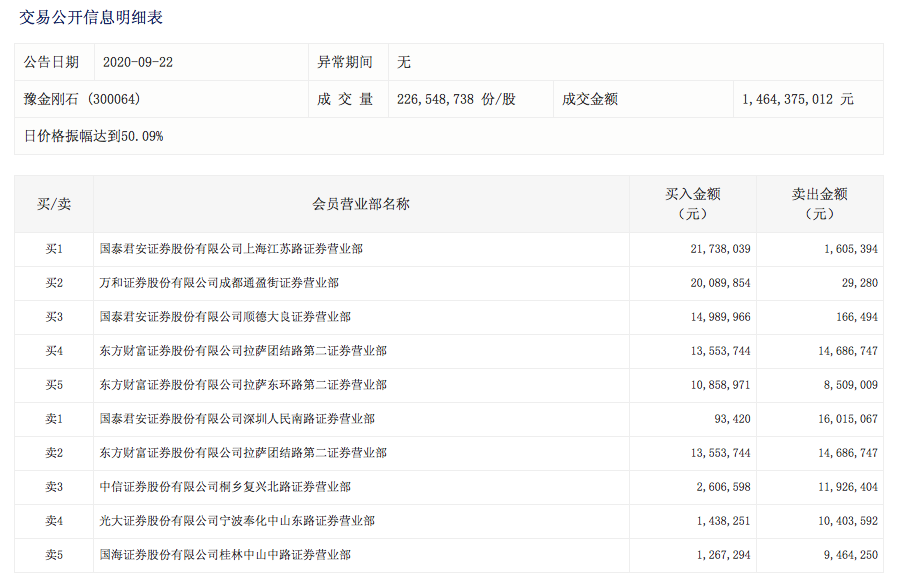The width and height of the screenshot is (897, 575).
Task: Select the 买2 row label
Action: click(54, 283)
